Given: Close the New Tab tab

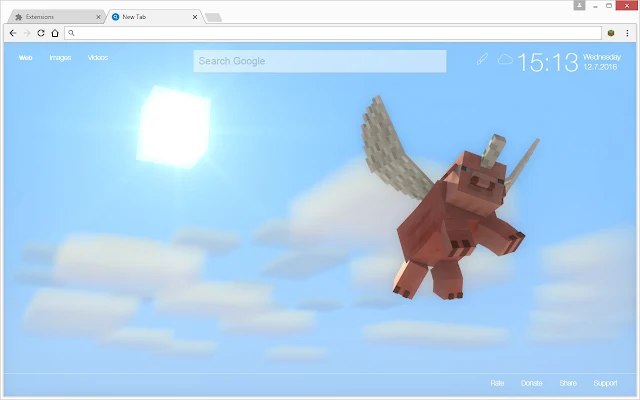Looking at the screenshot, I should pos(195,17).
